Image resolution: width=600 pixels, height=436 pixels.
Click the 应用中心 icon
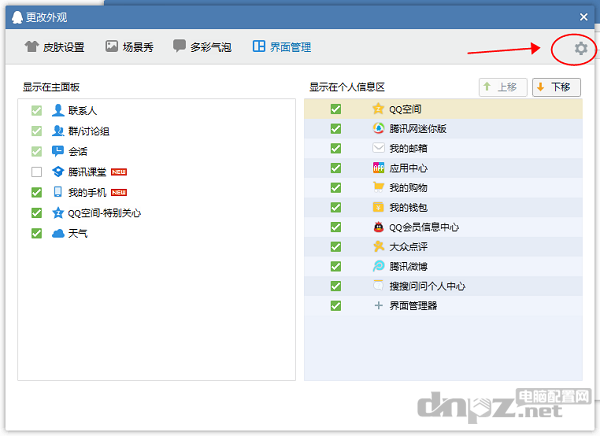[378, 168]
